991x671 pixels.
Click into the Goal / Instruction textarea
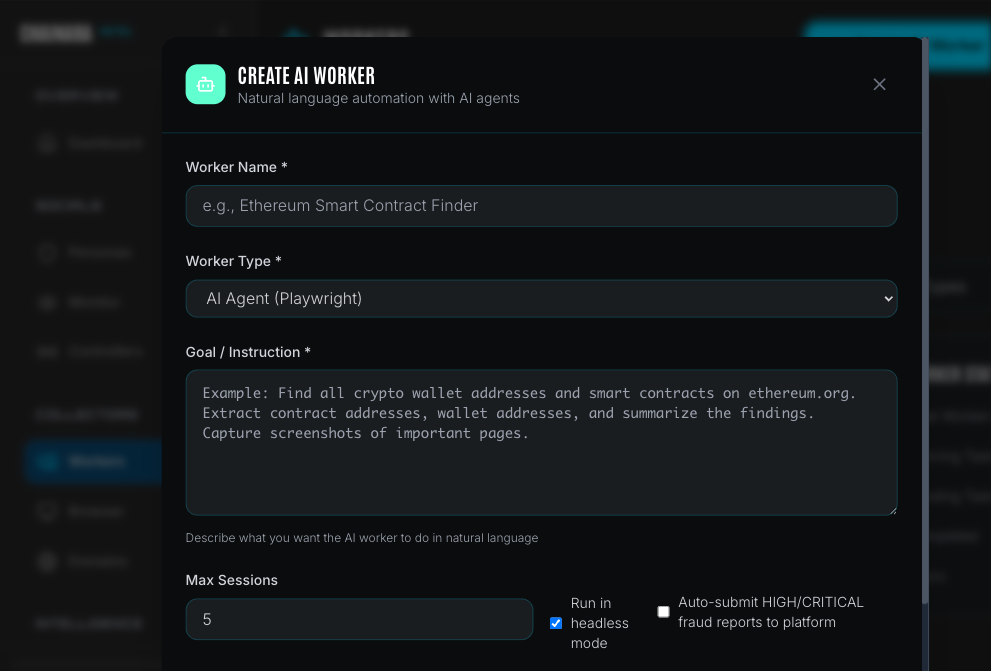pos(541,442)
